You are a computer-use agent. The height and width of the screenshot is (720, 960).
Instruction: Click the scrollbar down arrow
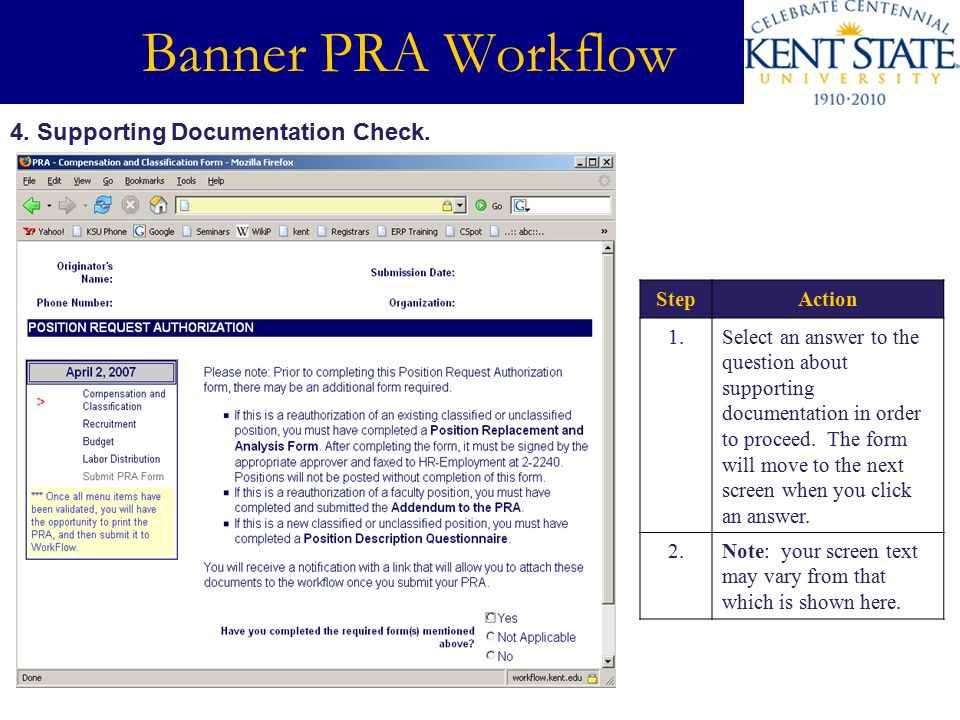(x=608, y=661)
